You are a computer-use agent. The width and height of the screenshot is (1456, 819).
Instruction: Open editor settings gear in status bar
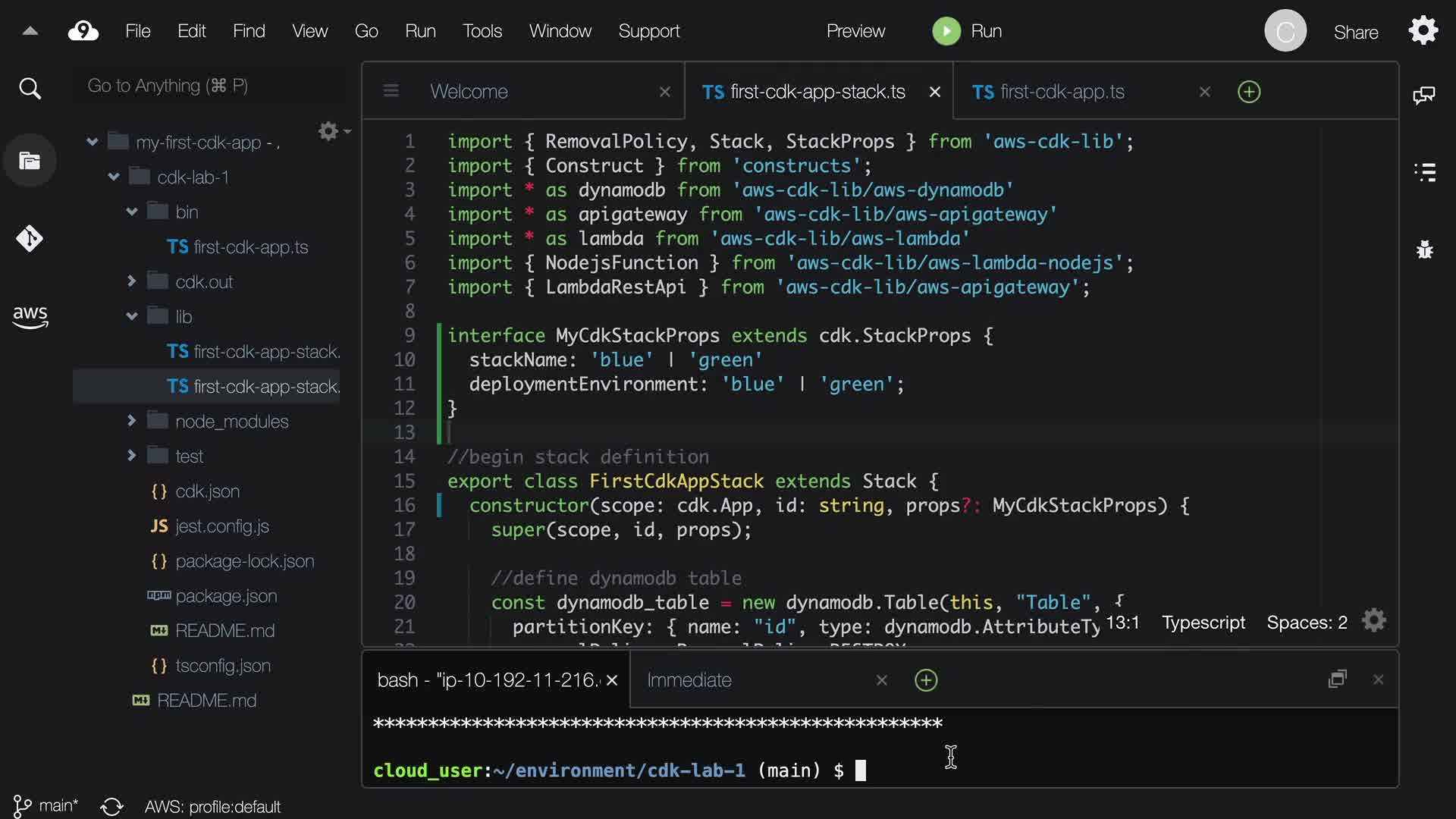point(1373,621)
